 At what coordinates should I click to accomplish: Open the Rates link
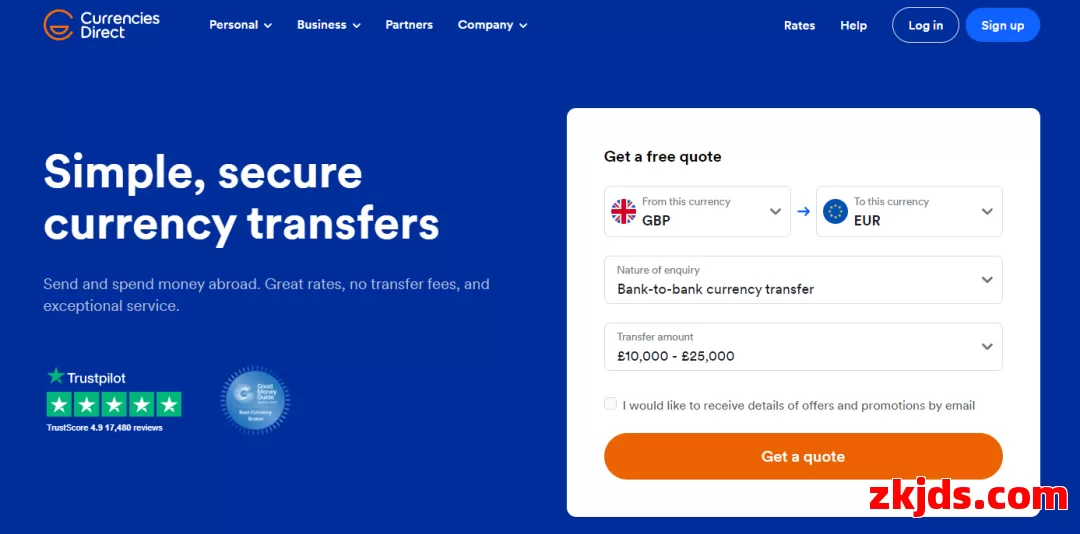799,25
